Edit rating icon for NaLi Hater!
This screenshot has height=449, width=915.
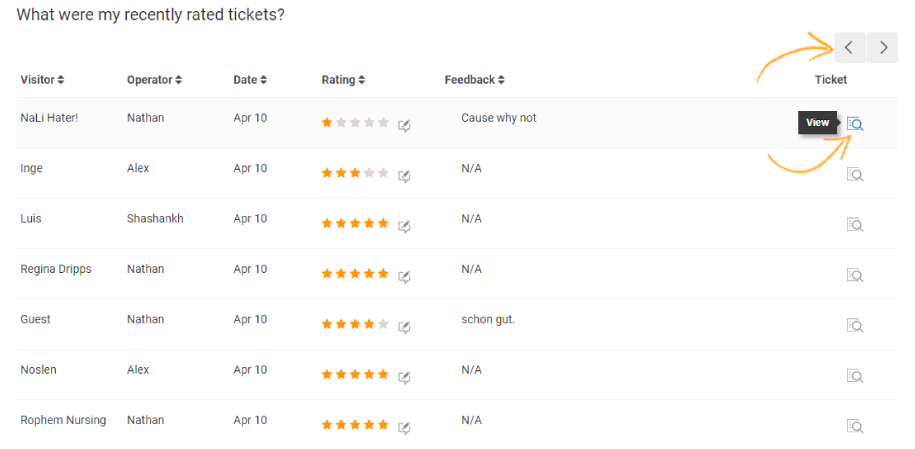point(404,125)
